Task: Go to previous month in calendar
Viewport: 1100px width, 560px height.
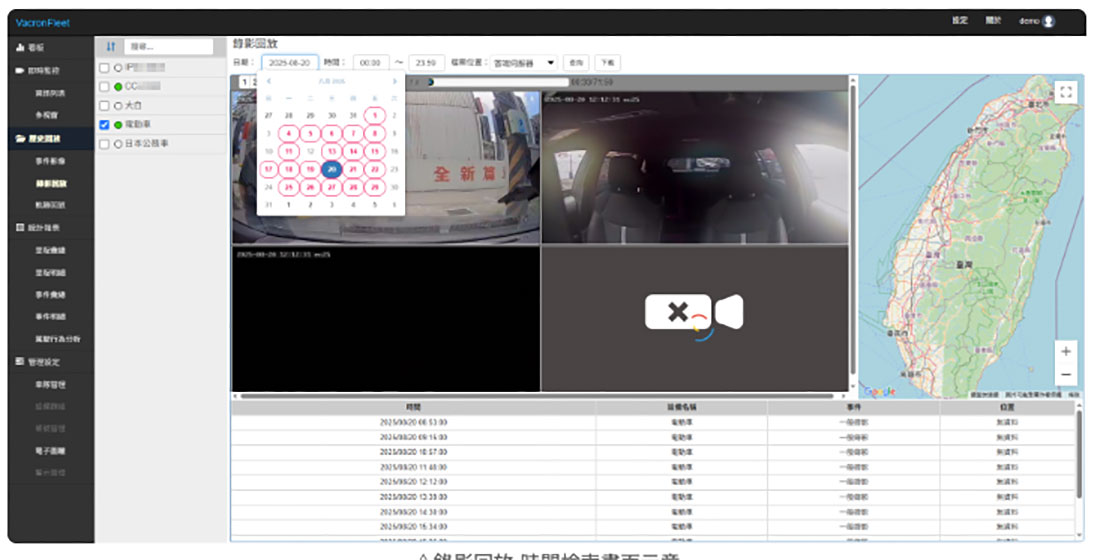Action: [x=268, y=81]
